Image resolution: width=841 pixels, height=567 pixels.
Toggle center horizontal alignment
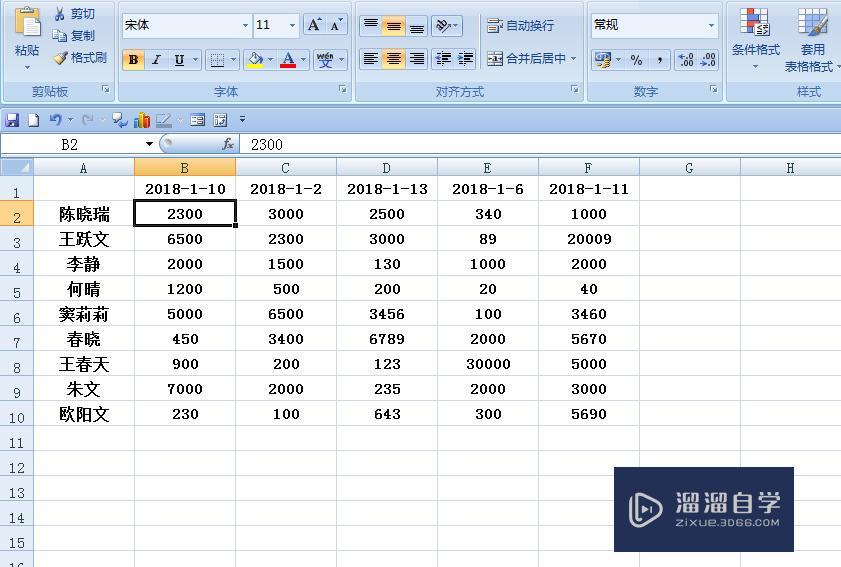click(394, 58)
